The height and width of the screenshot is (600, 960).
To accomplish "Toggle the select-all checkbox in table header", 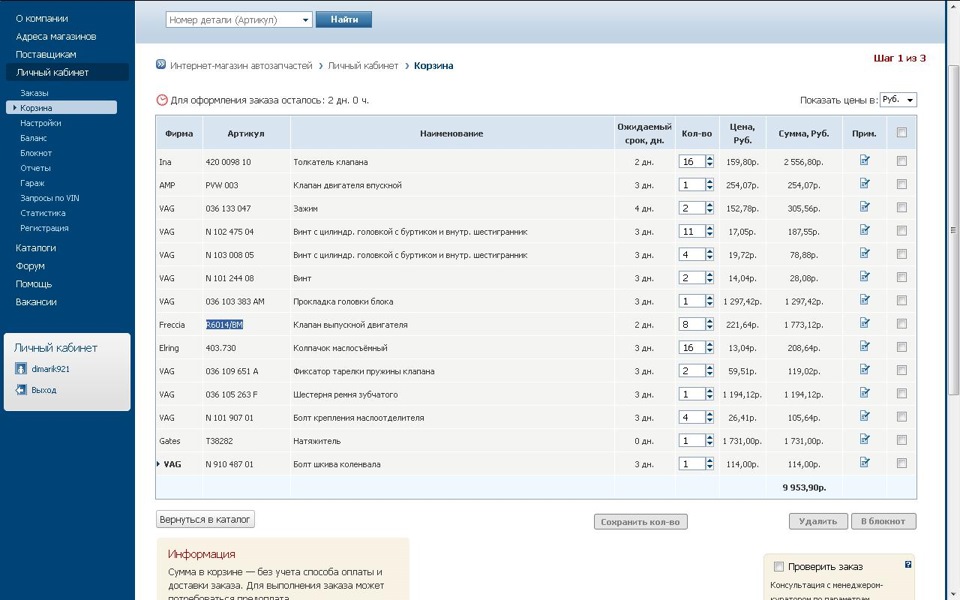I will click(902, 132).
